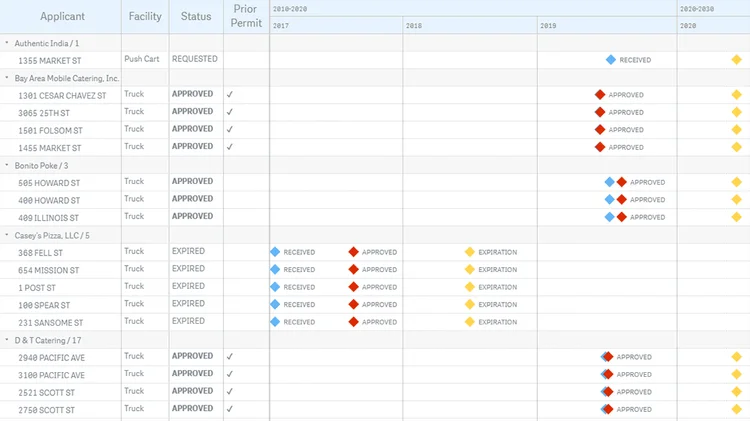Select blue Received diamond on 1 Post St row
750x421 pixels.
275,287
